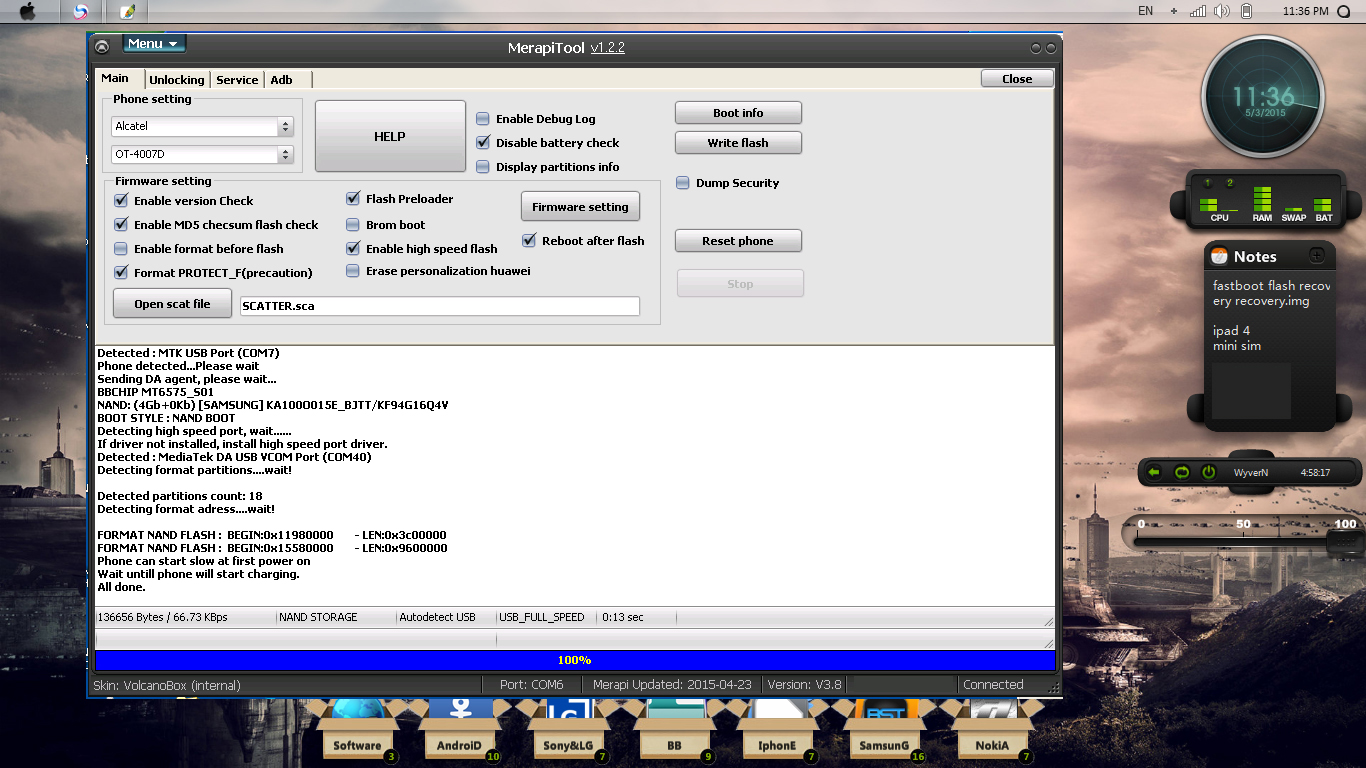Toggle Disable battery check checkbox

[483, 143]
